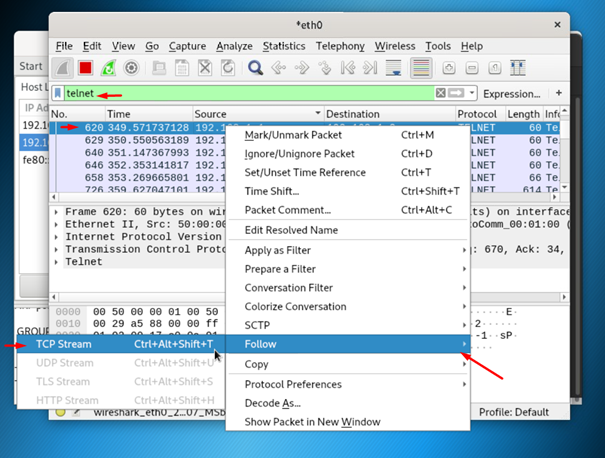605x458 pixels.
Task: Select packet number 658 row
Action: pyautogui.click(x=139, y=177)
